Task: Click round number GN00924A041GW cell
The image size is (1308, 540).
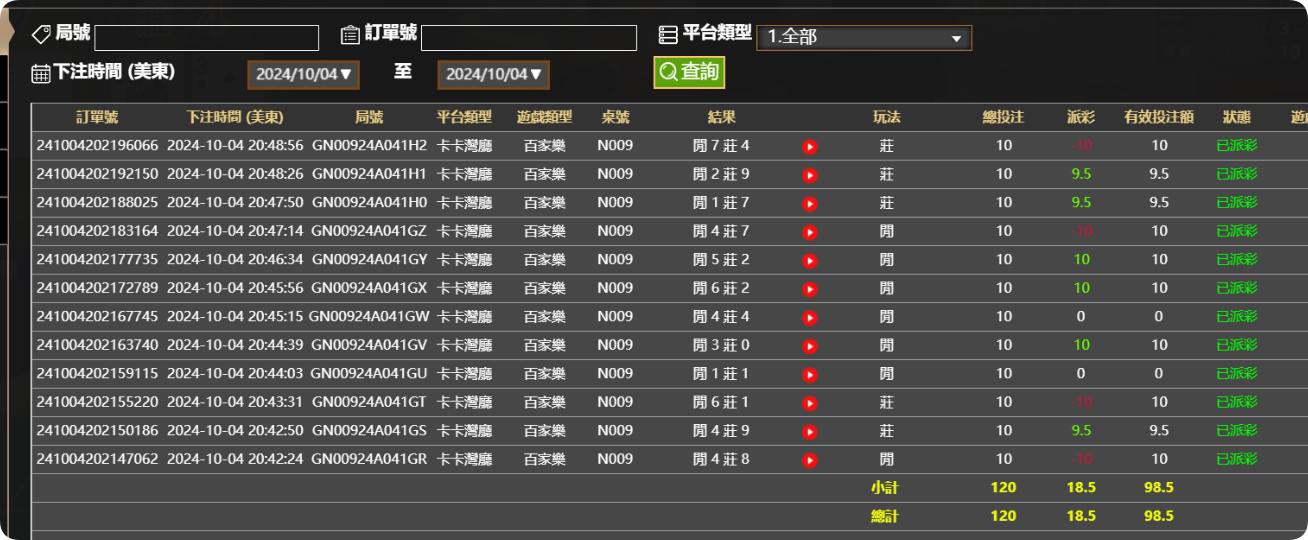Action: point(369,317)
